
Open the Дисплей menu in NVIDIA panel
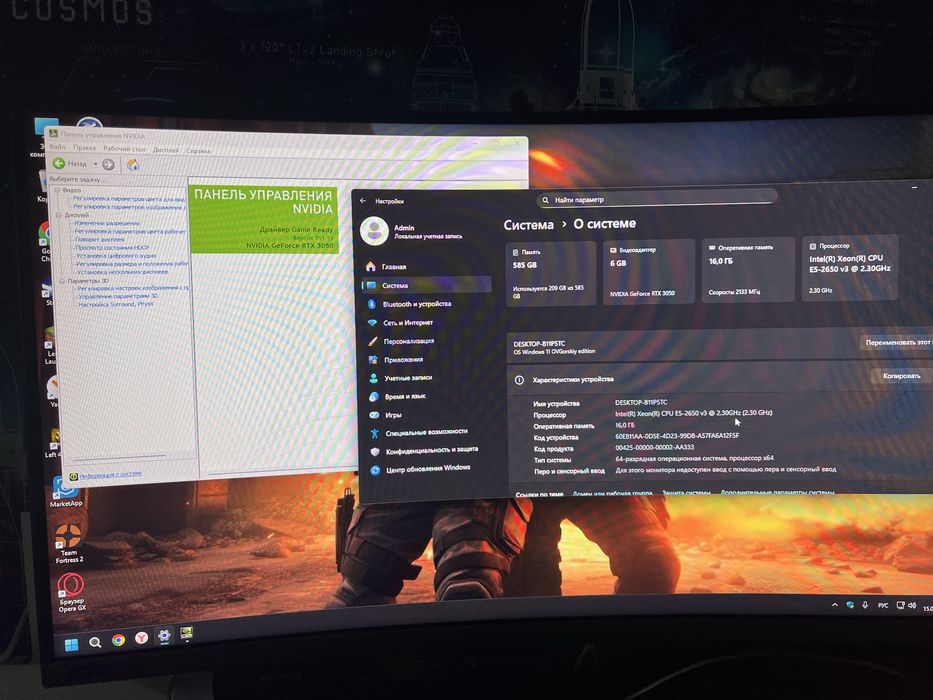[165, 150]
